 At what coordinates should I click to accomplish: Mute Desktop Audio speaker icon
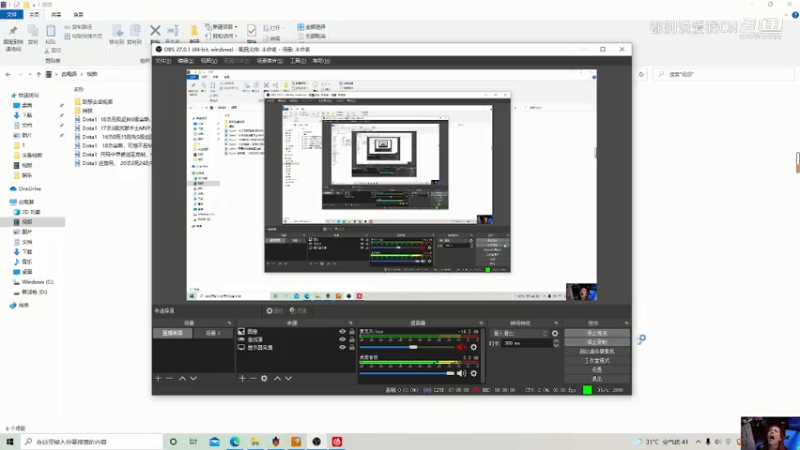click(461, 373)
